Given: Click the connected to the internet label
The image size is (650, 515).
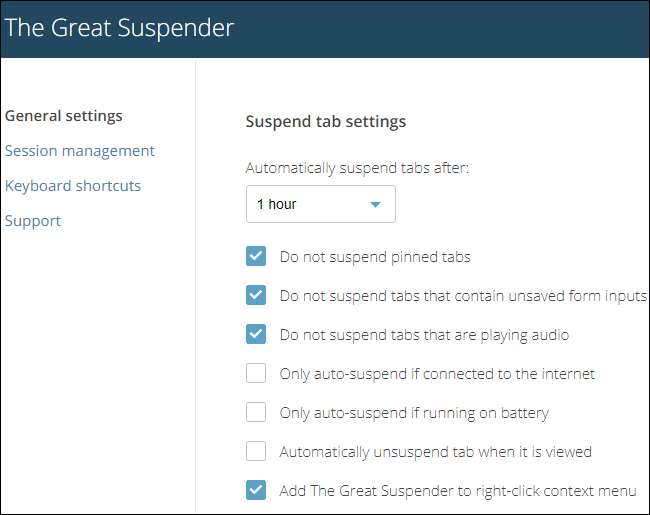Looking at the screenshot, I should [437, 374].
